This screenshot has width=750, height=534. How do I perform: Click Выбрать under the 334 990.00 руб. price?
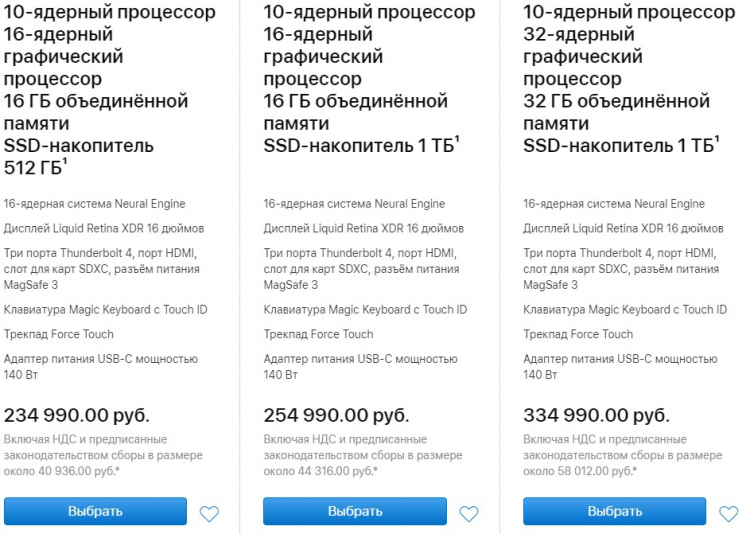click(615, 511)
